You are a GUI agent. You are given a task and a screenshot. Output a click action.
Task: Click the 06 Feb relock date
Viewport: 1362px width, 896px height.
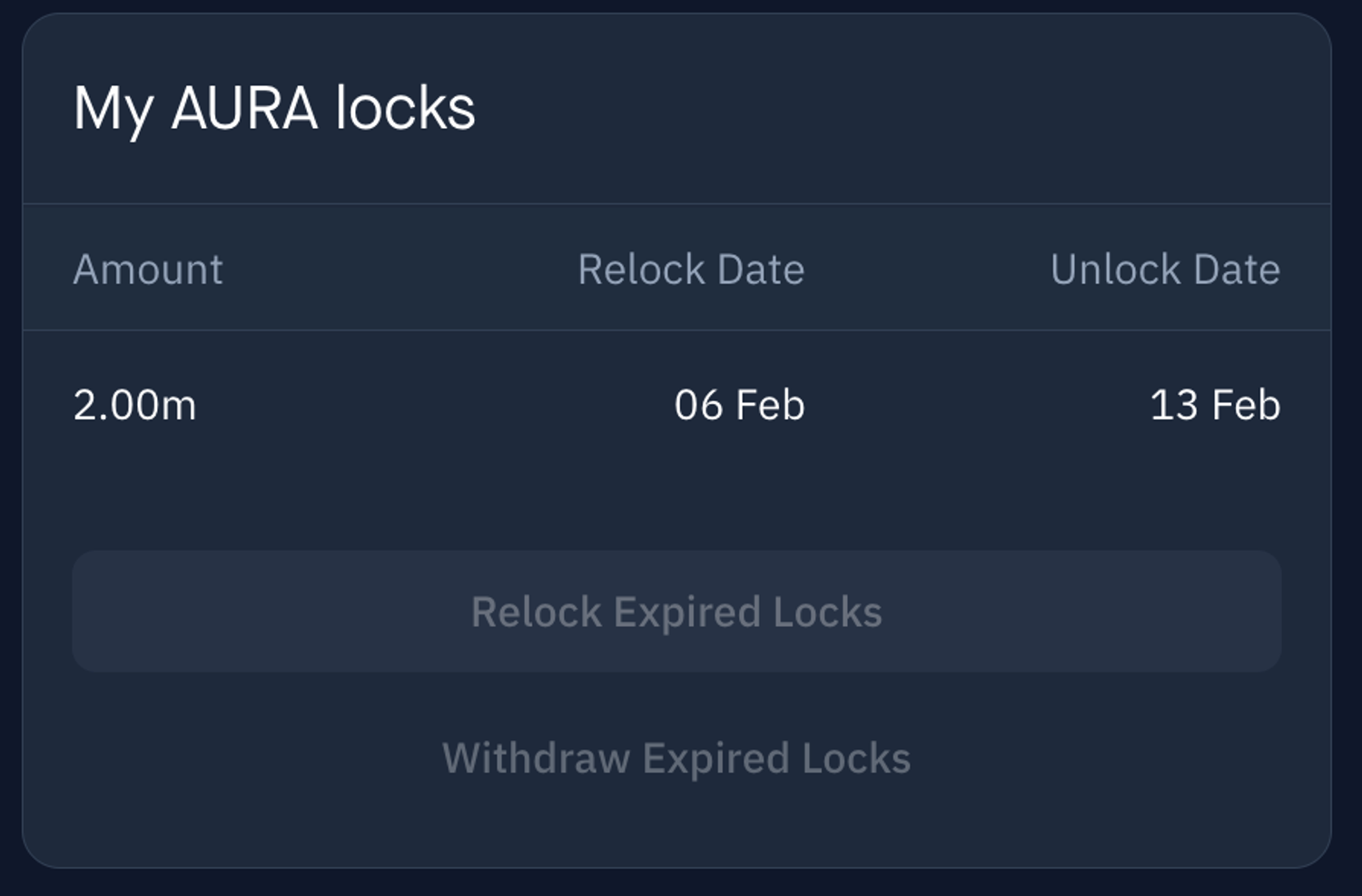point(739,405)
